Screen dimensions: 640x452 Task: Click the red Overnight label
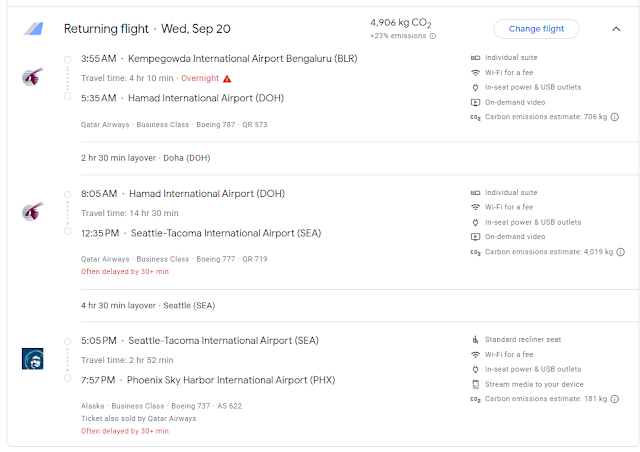(x=200, y=78)
